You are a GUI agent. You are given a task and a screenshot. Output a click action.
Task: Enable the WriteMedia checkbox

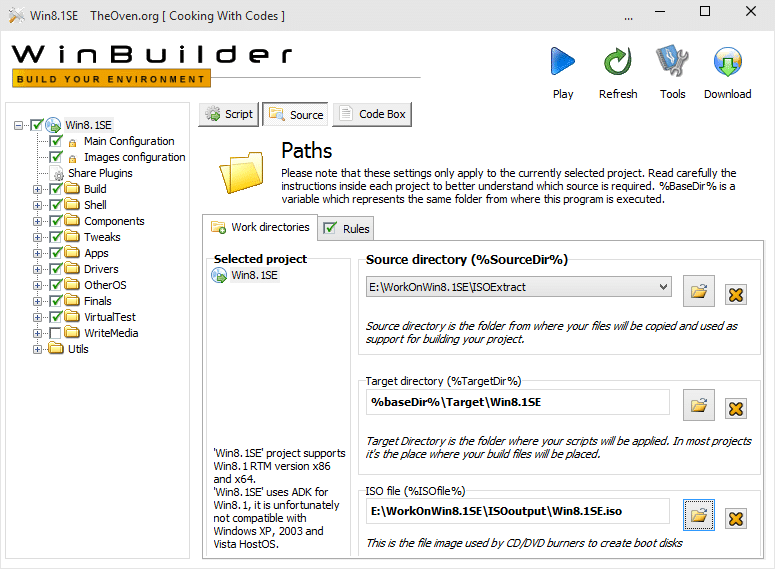click(56, 333)
